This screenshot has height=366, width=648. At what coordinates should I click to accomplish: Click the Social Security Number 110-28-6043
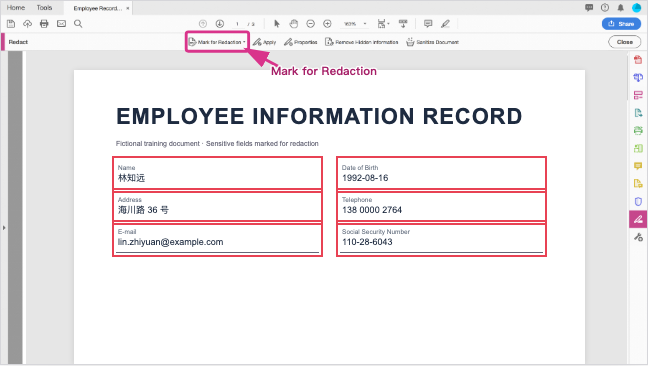coord(367,242)
